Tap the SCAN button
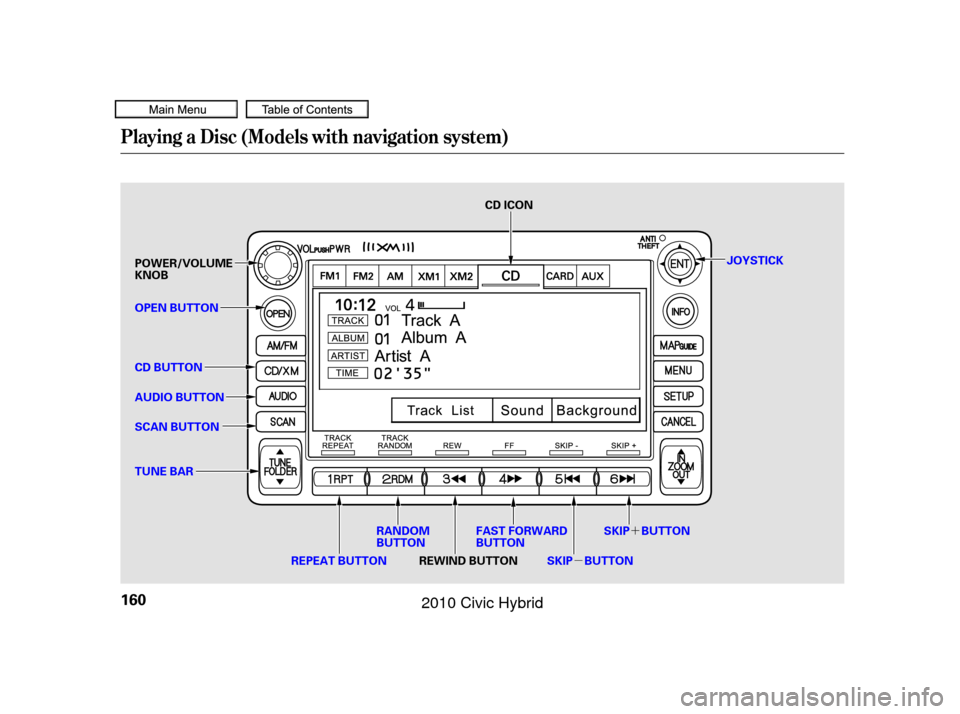The image size is (960, 714). pyautogui.click(x=281, y=422)
